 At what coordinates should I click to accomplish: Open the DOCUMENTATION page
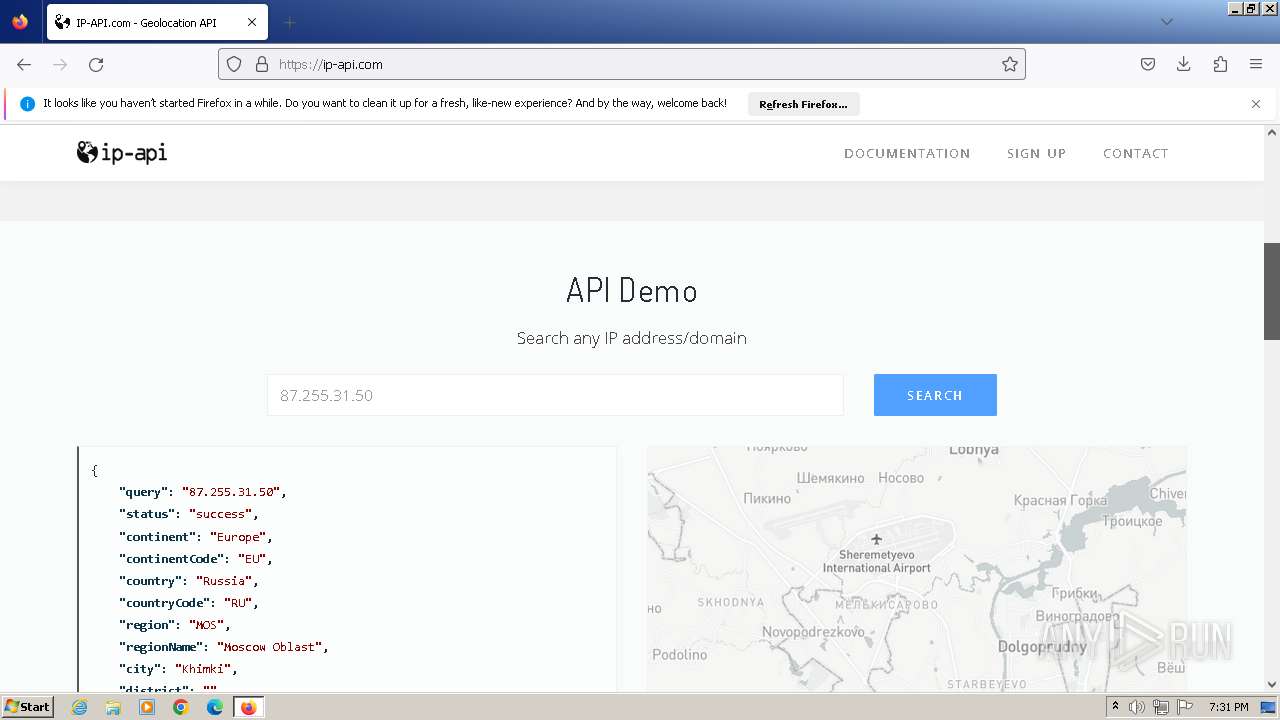(x=907, y=153)
